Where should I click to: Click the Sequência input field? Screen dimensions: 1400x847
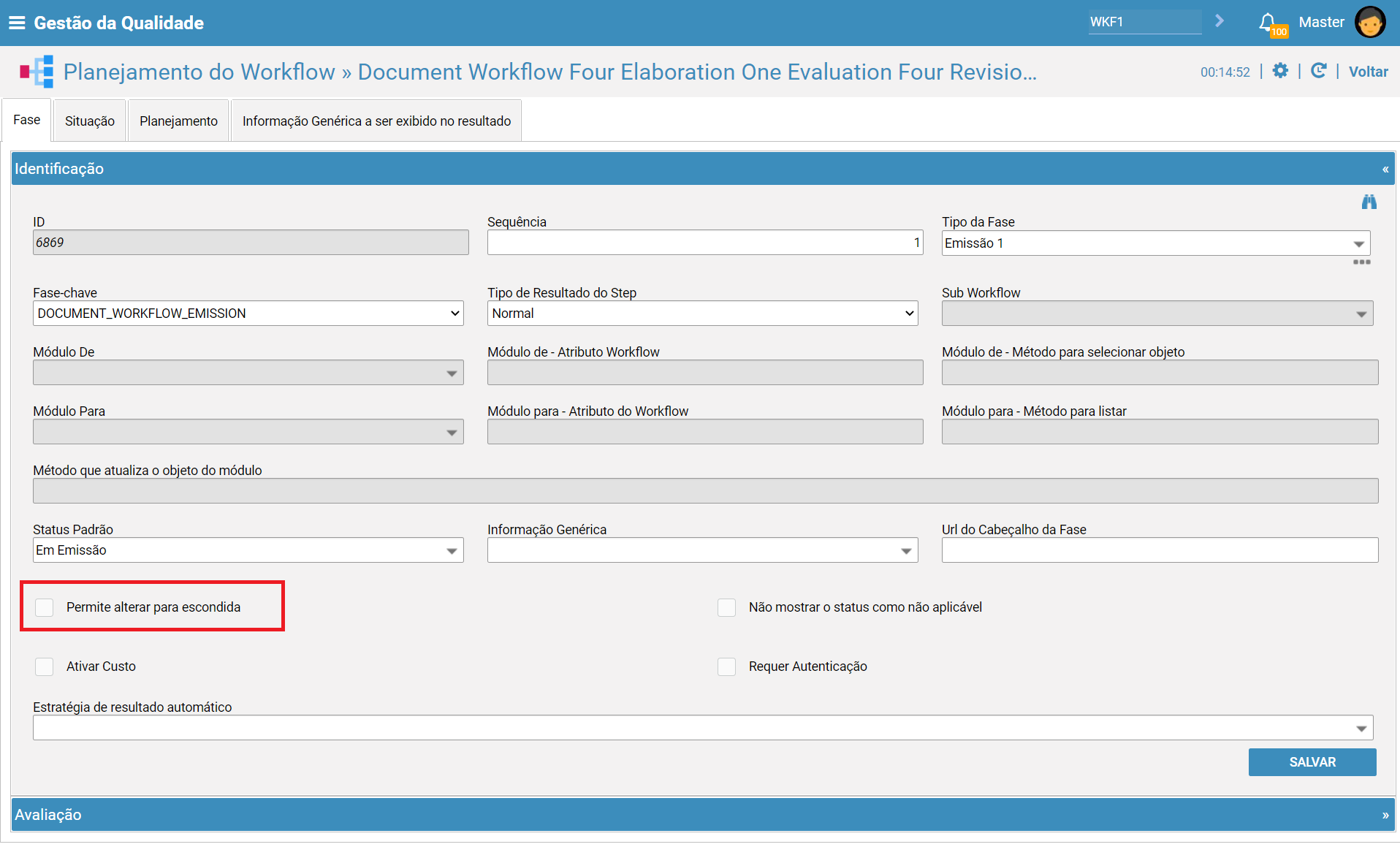(705, 243)
